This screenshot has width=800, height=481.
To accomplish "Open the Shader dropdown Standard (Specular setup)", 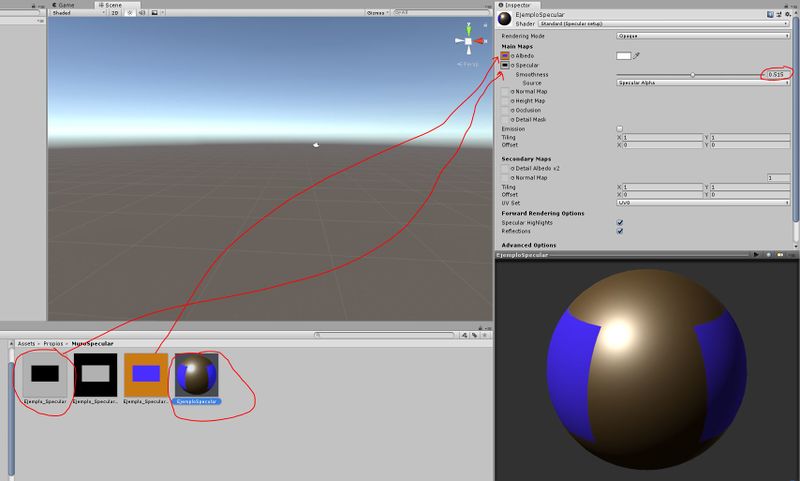I will [x=664, y=23].
